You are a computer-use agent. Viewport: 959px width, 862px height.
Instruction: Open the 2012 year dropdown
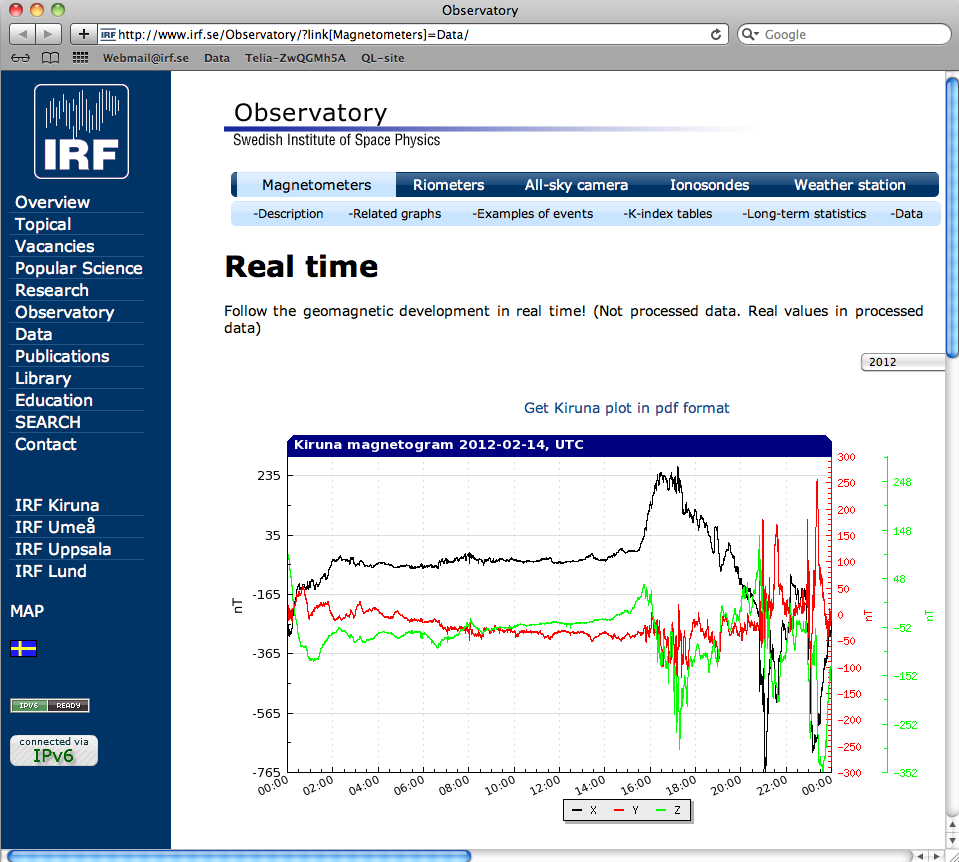point(902,362)
